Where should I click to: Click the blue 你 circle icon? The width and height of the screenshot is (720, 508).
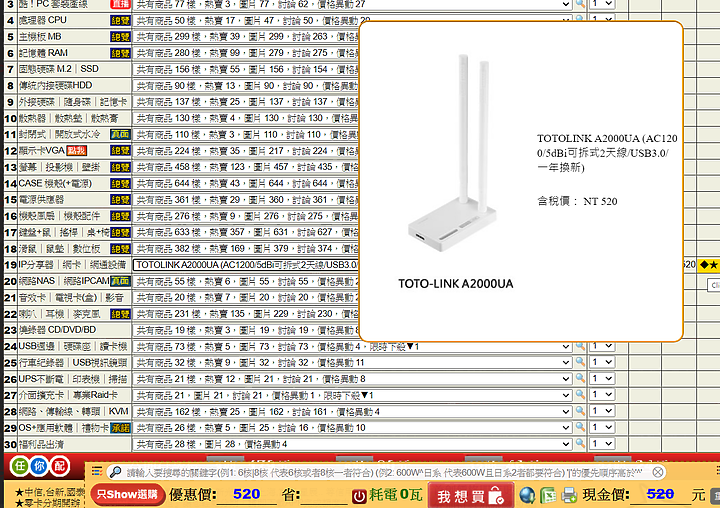click(39, 466)
